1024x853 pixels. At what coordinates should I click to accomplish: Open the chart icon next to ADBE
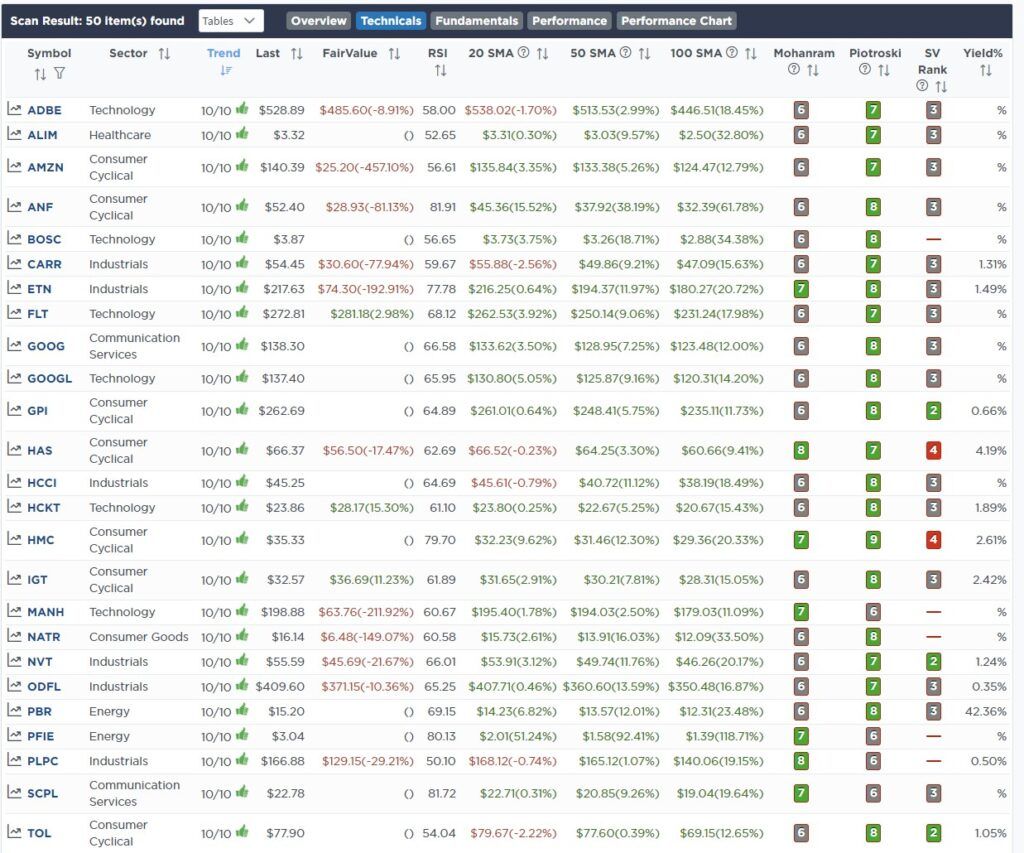coord(15,110)
